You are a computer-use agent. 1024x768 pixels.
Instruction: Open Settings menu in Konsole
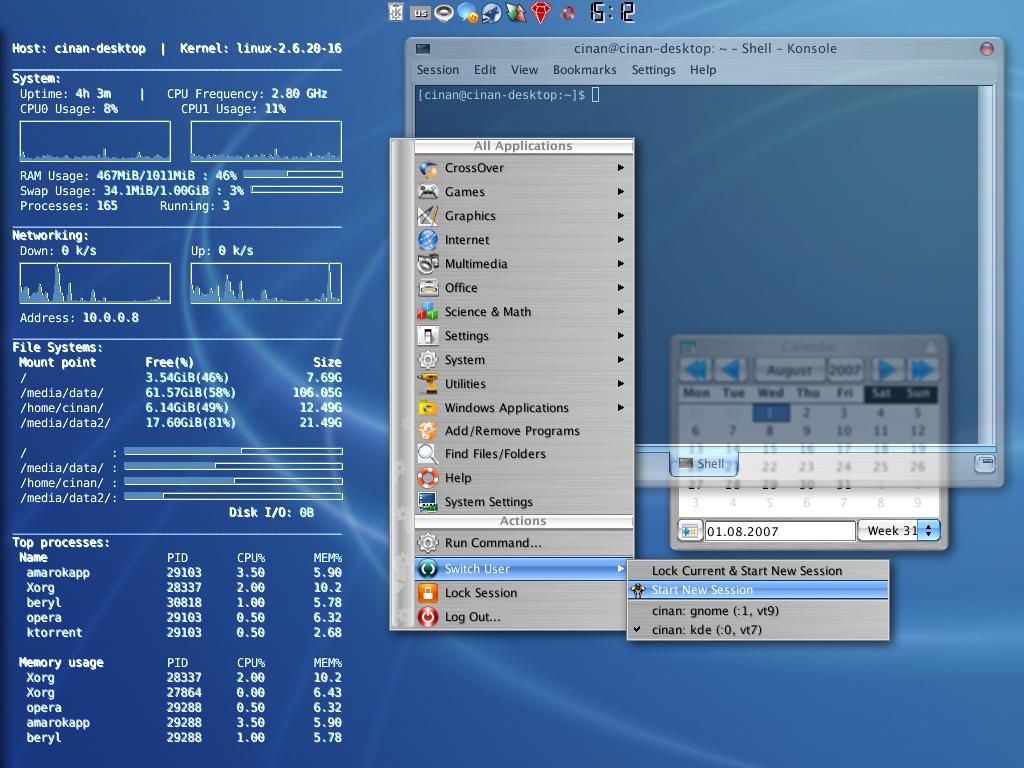pyautogui.click(x=653, y=70)
